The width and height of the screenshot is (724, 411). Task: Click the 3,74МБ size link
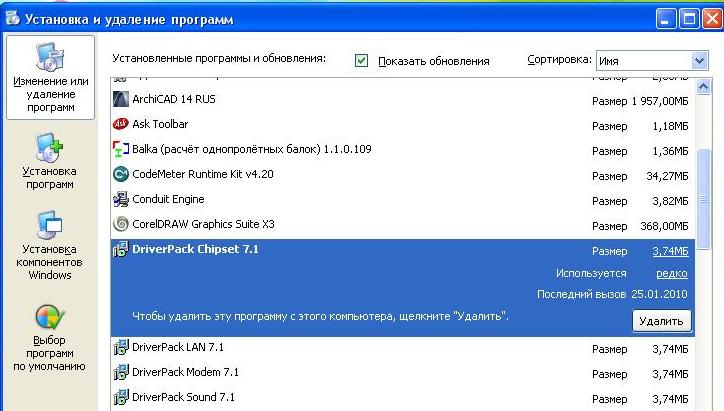669,251
